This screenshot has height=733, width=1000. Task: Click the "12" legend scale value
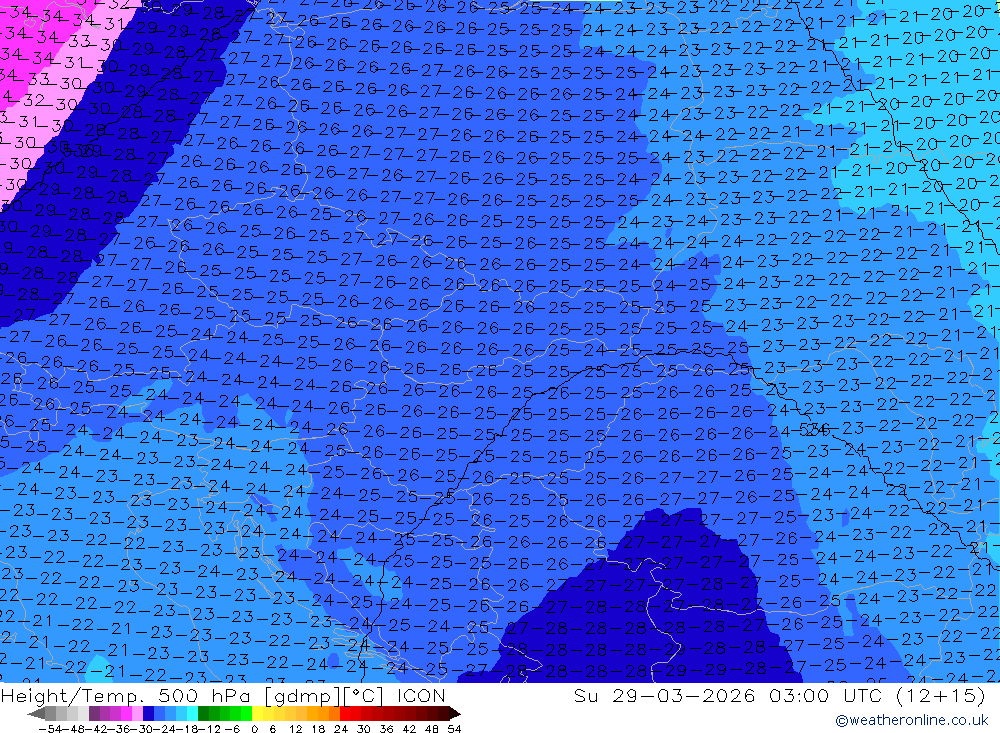pos(295,729)
